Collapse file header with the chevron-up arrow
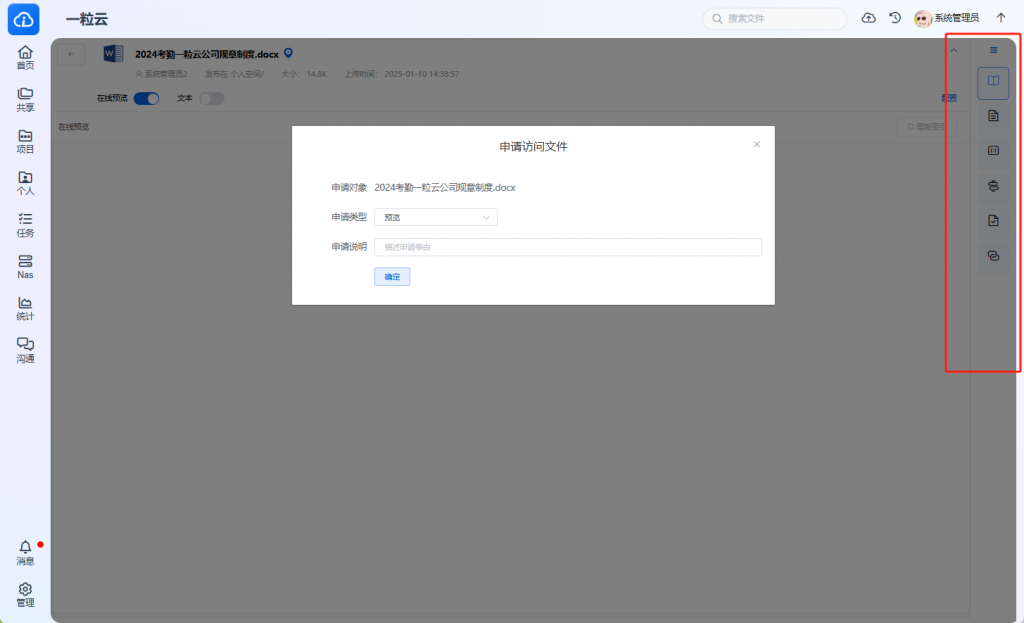The height and width of the screenshot is (623, 1024). 953,51
